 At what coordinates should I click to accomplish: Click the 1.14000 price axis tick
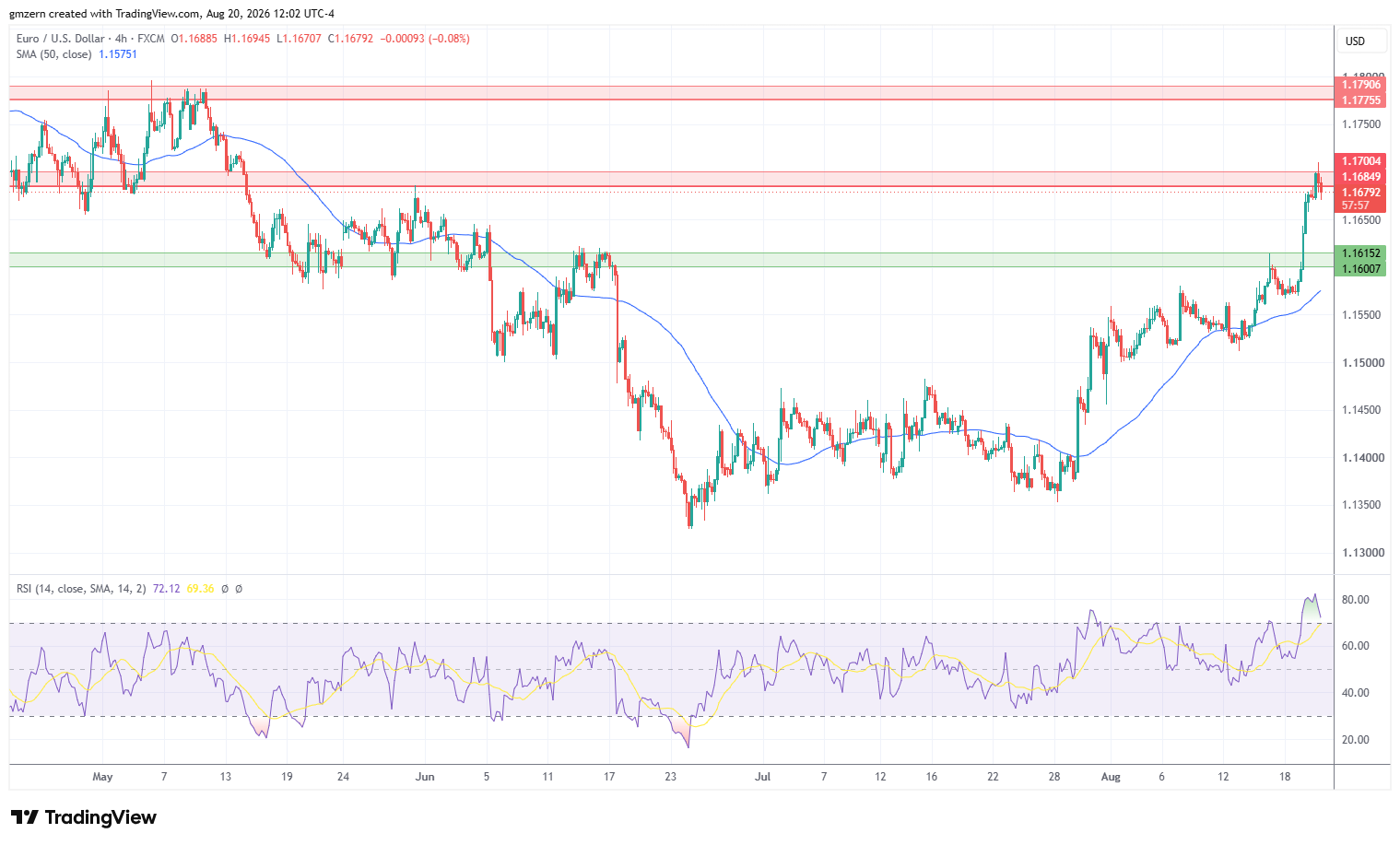click(x=1361, y=458)
